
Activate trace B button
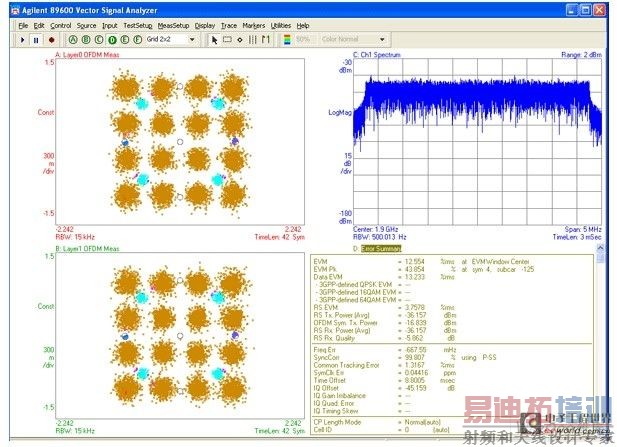(x=86, y=40)
